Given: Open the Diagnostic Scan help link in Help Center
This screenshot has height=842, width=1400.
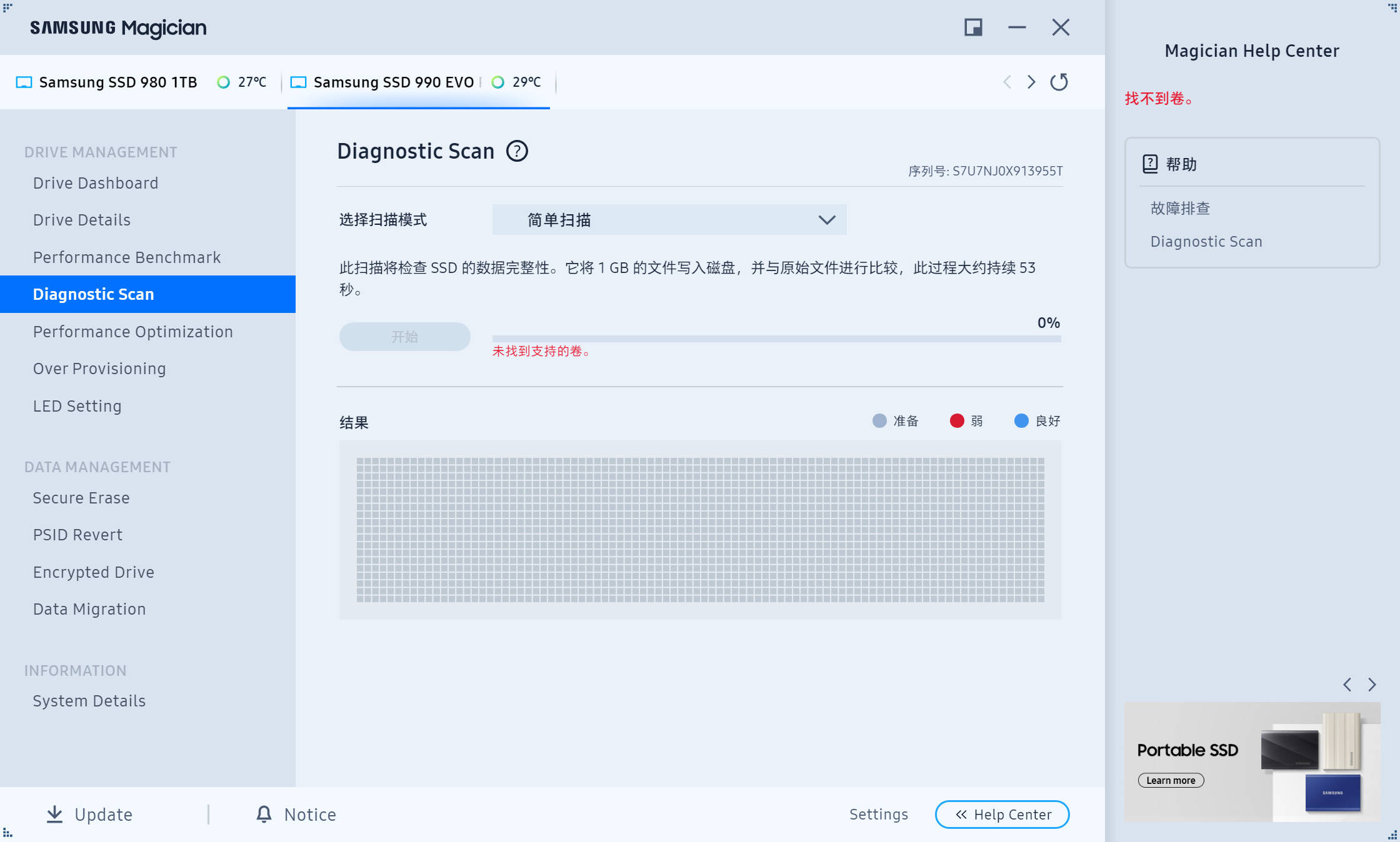Looking at the screenshot, I should point(1206,242).
